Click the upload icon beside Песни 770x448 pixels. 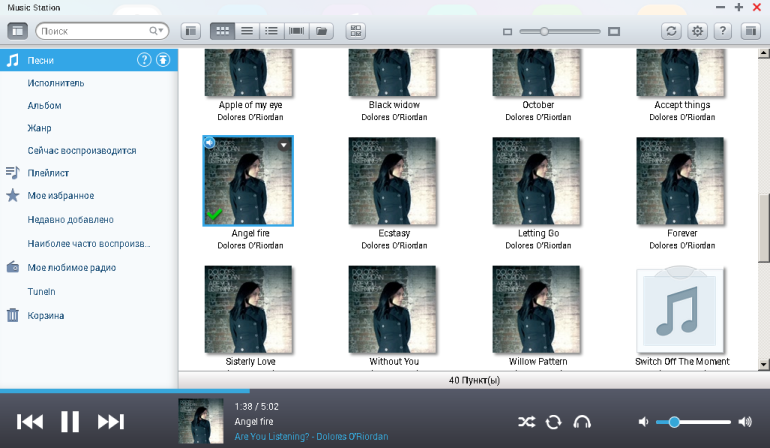click(x=163, y=60)
